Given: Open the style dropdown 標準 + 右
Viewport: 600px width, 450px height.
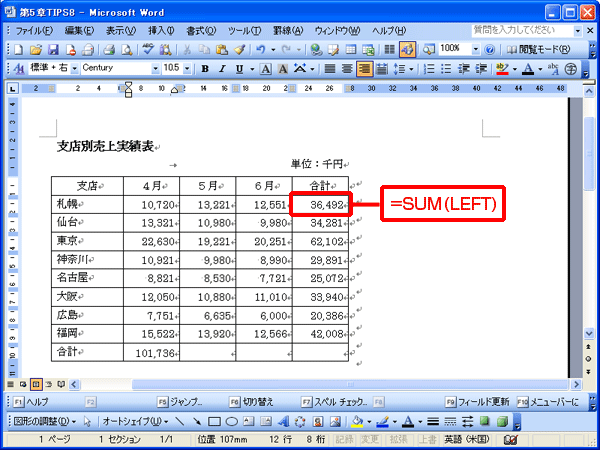Looking at the screenshot, I should click(75, 69).
